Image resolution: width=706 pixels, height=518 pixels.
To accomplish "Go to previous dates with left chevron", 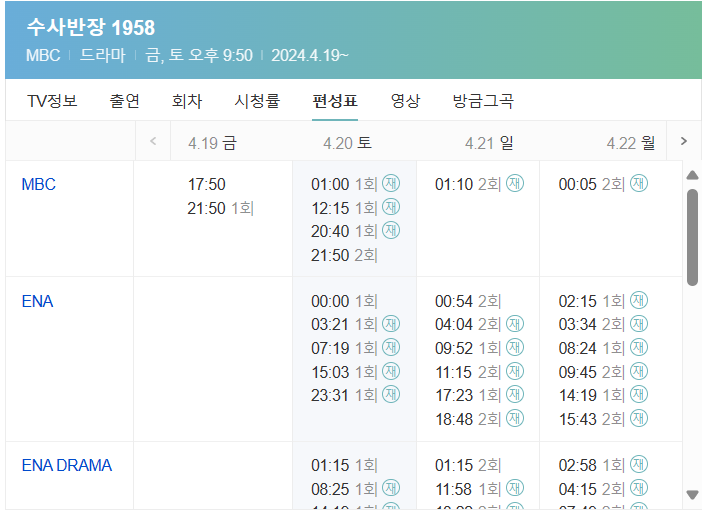I will click(153, 141).
